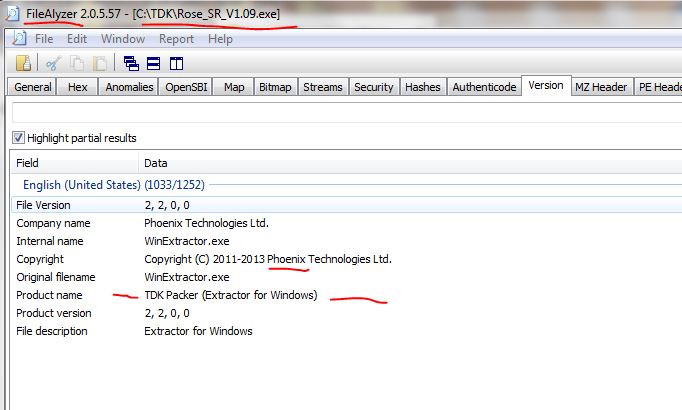Select the Internal name row
Viewport: 682px width, 410px height.
click(x=347, y=241)
